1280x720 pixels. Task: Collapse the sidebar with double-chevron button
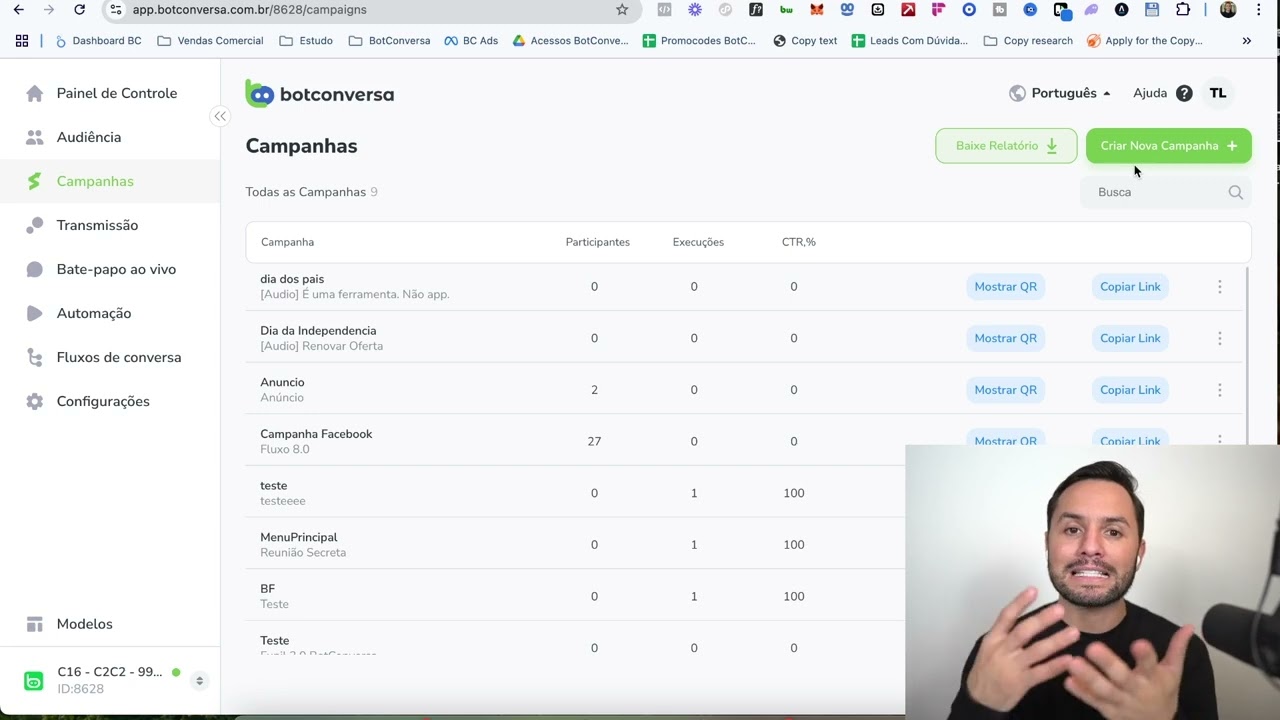220,116
